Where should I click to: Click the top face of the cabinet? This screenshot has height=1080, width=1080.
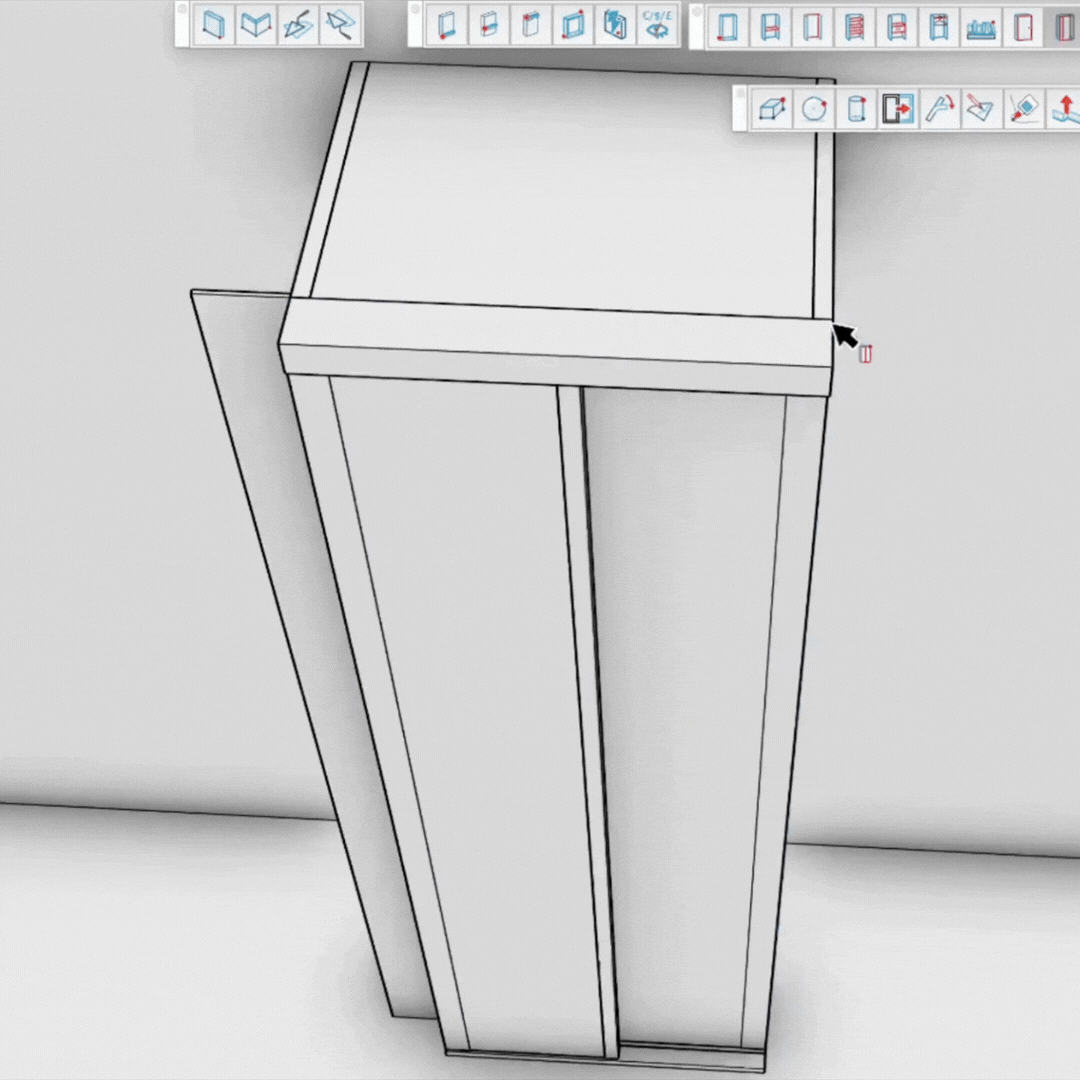click(x=570, y=190)
